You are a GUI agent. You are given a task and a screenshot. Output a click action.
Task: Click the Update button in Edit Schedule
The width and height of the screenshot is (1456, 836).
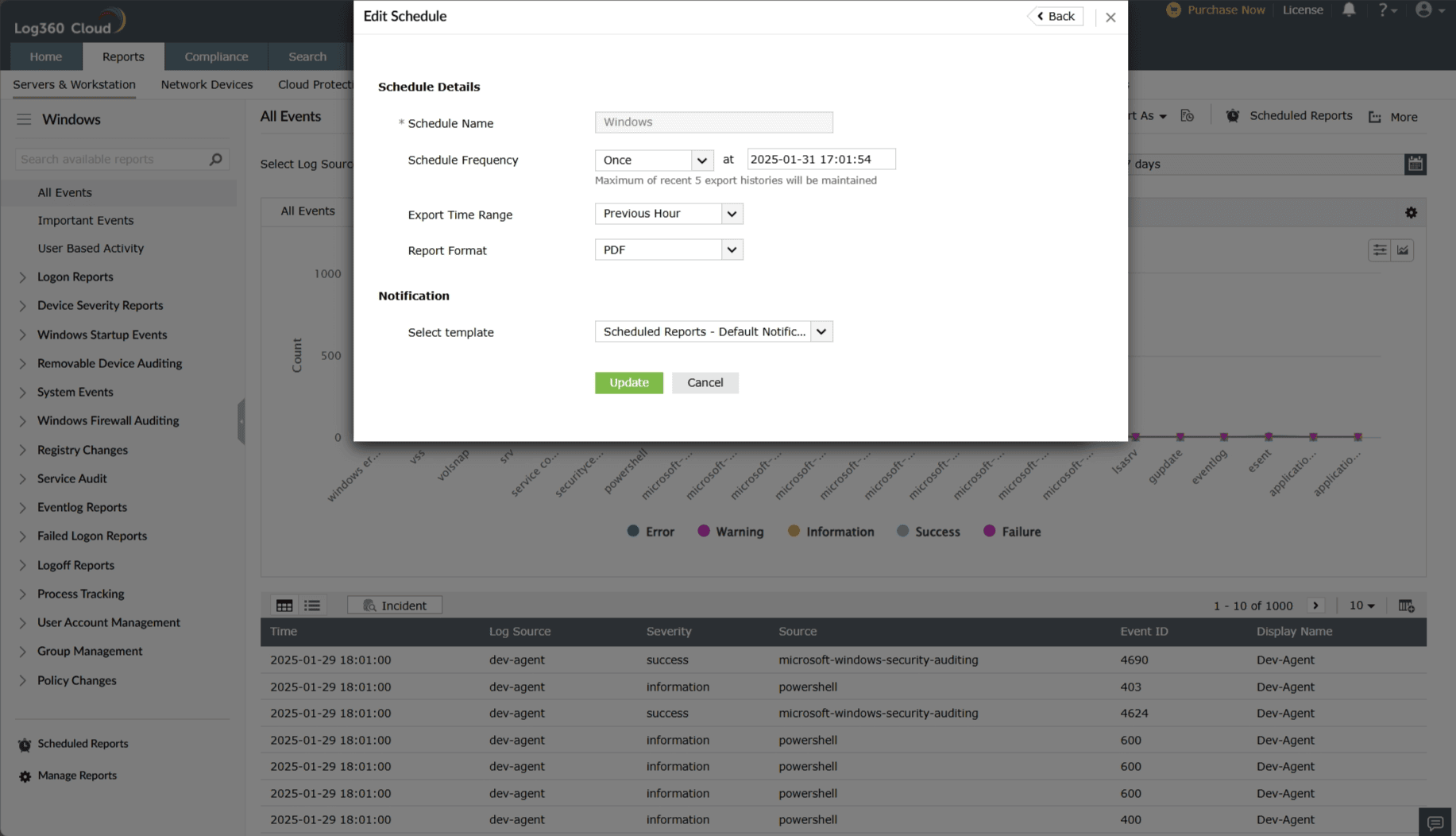tap(628, 382)
